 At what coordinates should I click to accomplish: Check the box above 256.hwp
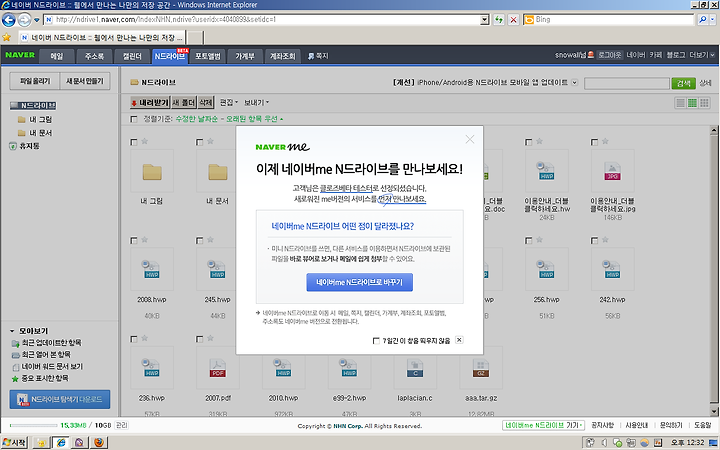click(x=529, y=240)
